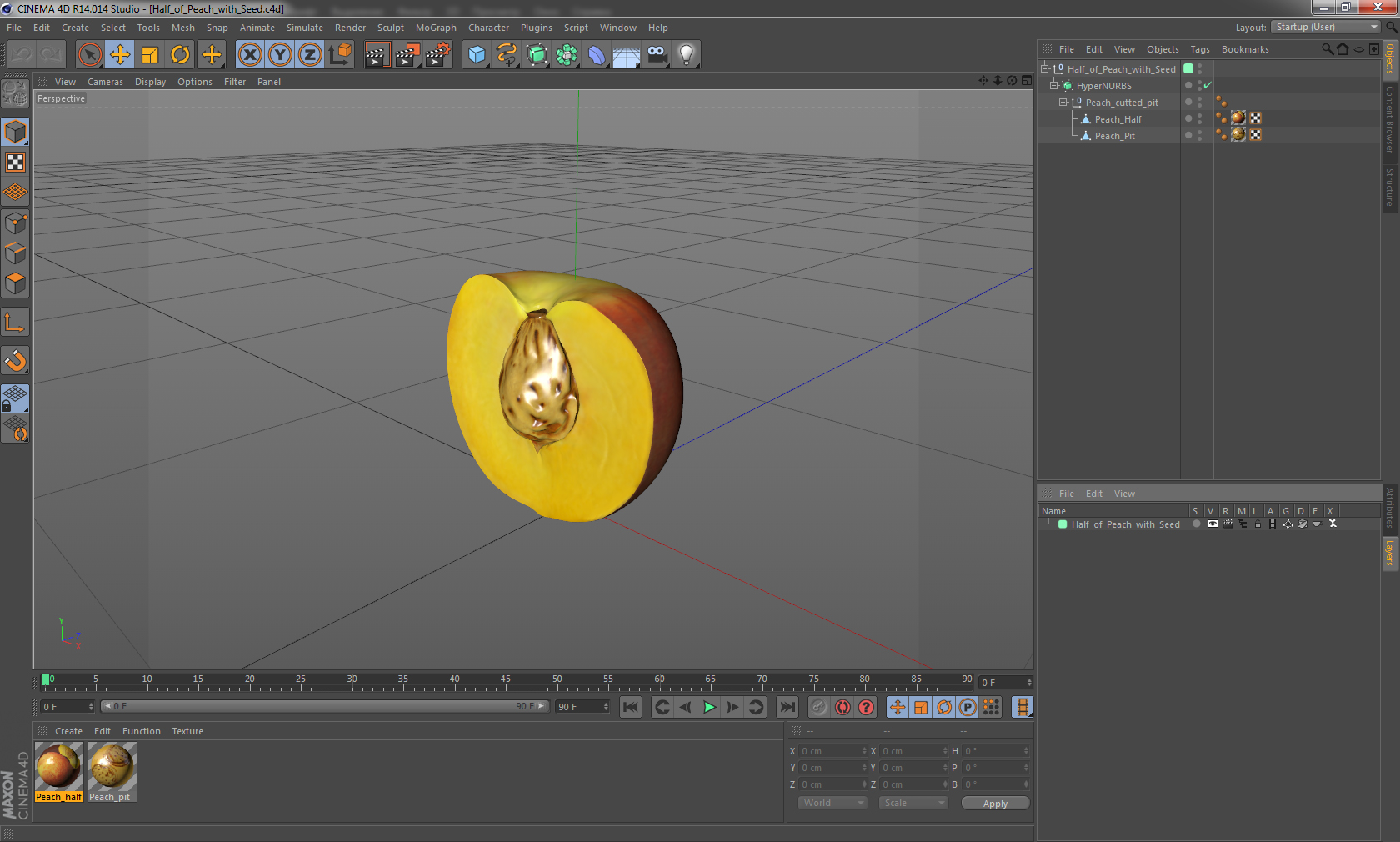Open the Simulate menu

point(304,28)
